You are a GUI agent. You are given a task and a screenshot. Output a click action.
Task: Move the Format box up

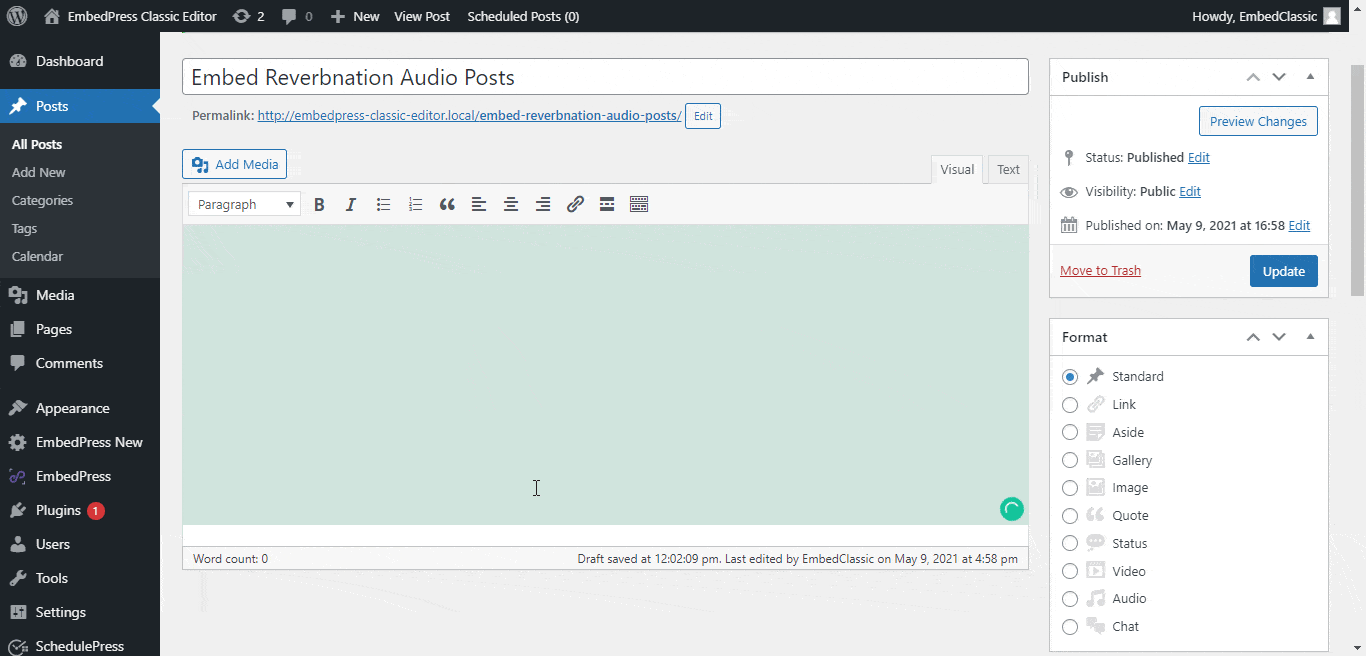[x=1253, y=337]
